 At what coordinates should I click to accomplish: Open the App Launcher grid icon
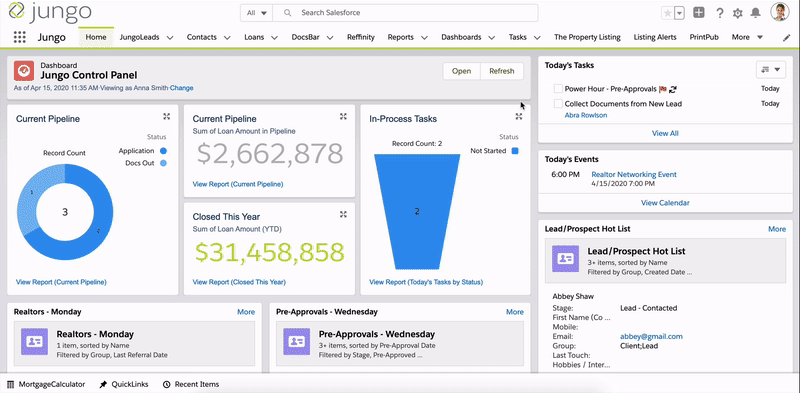click(19, 37)
